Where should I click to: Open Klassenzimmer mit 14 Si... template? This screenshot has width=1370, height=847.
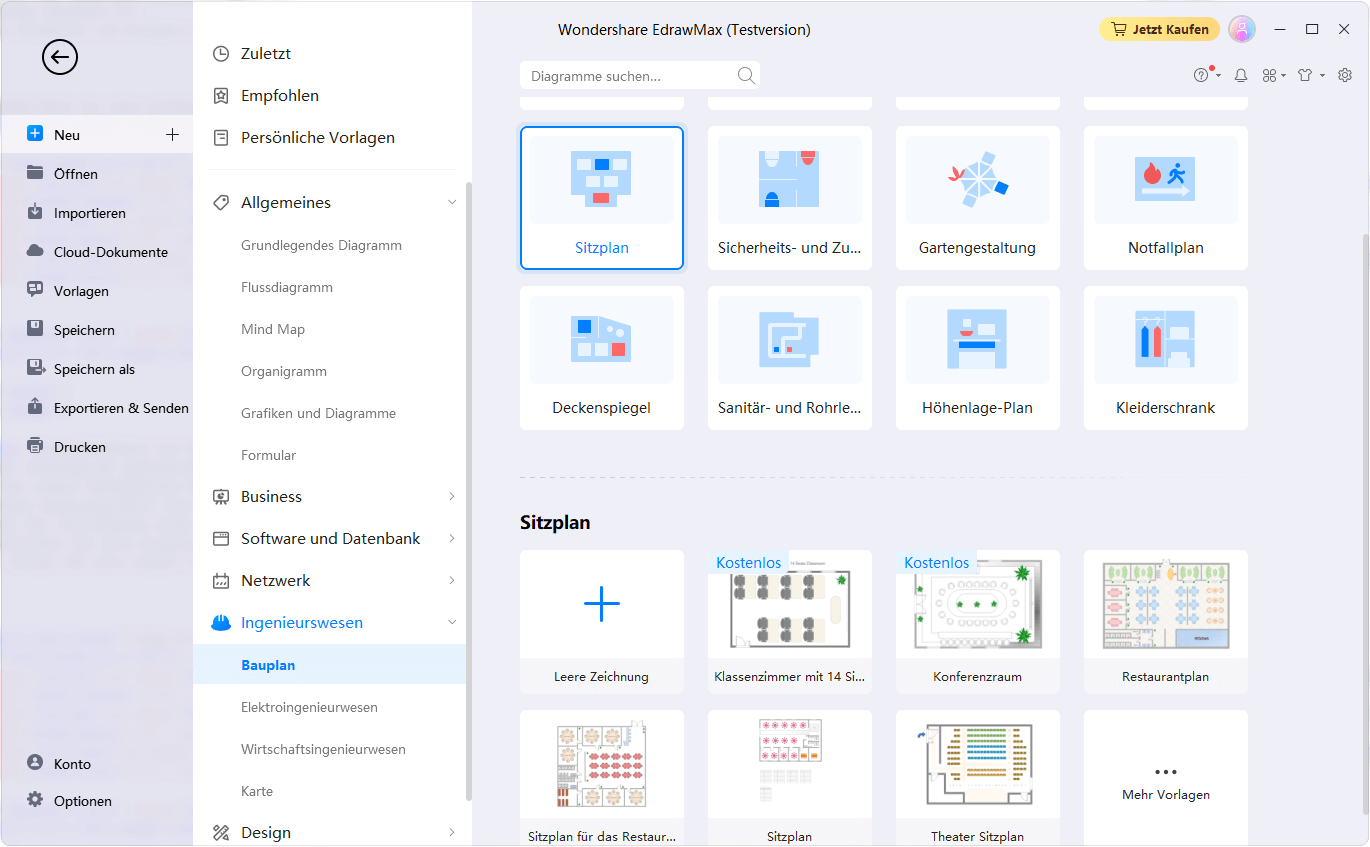tap(790, 622)
